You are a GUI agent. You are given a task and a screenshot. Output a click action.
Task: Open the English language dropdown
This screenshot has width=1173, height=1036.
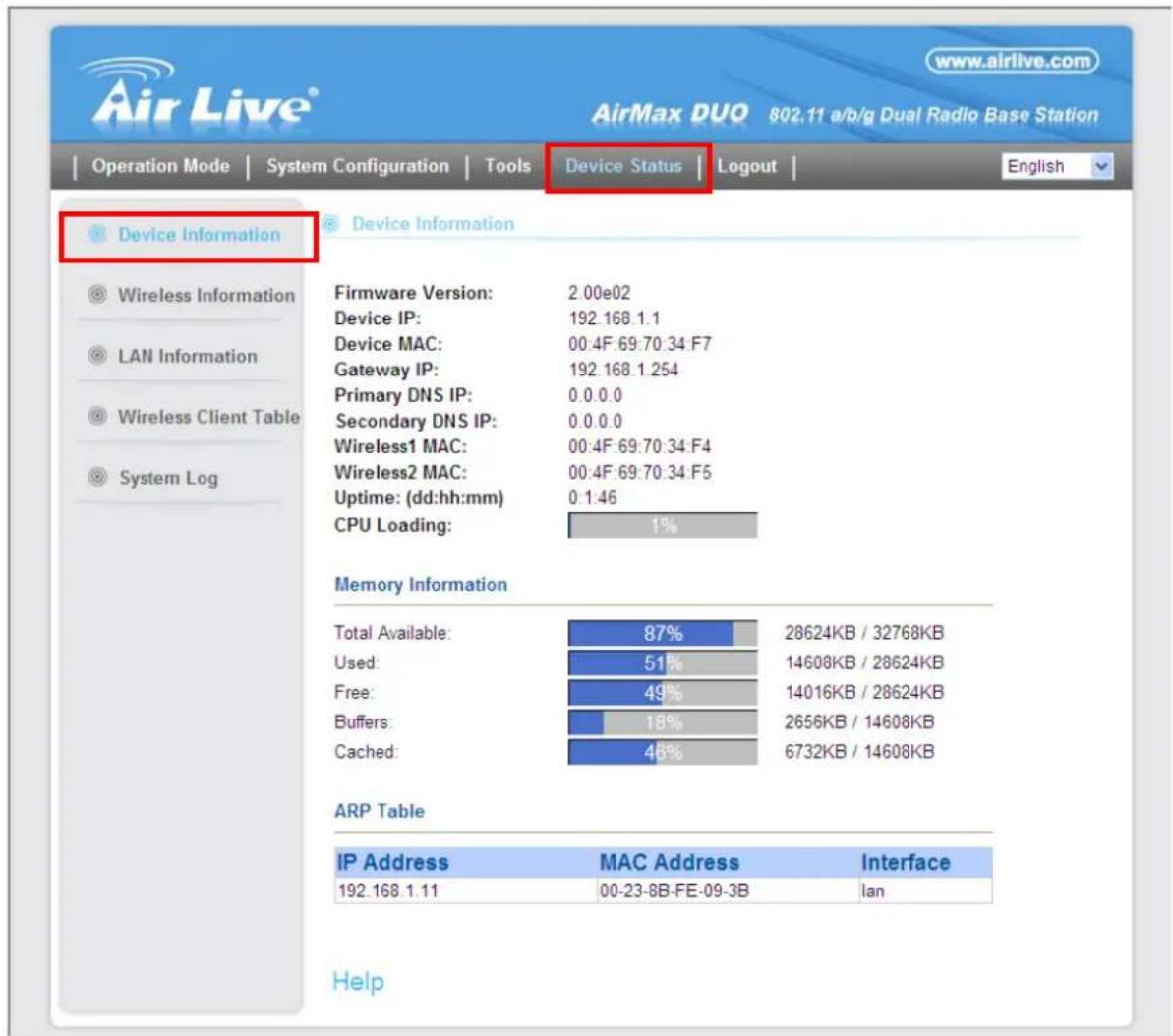(x=1057, y=166)
